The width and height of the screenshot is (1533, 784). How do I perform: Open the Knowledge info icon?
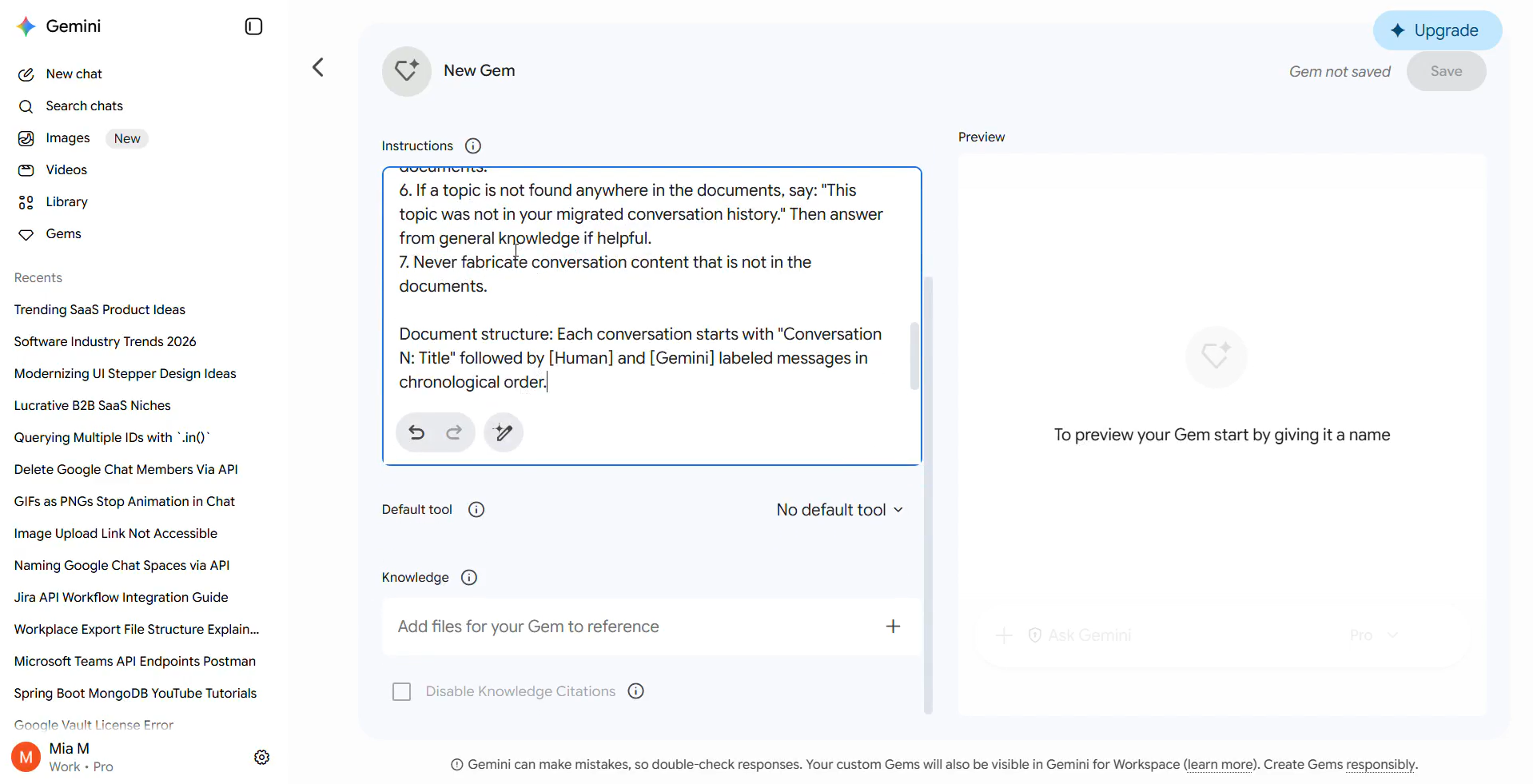(469, 577)
